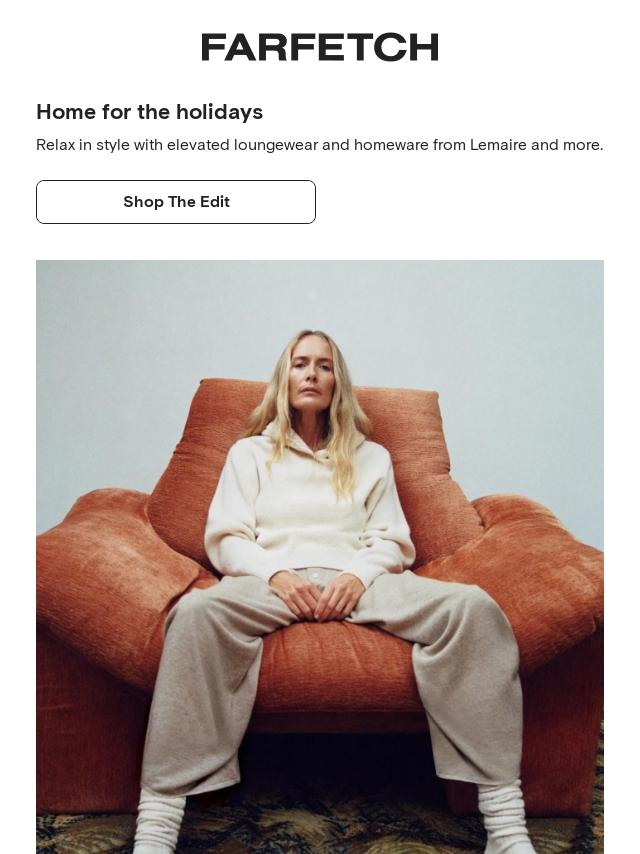Click the Home for the holidays heading
Screen dimensions: 640x854
(x=149, y=112)
